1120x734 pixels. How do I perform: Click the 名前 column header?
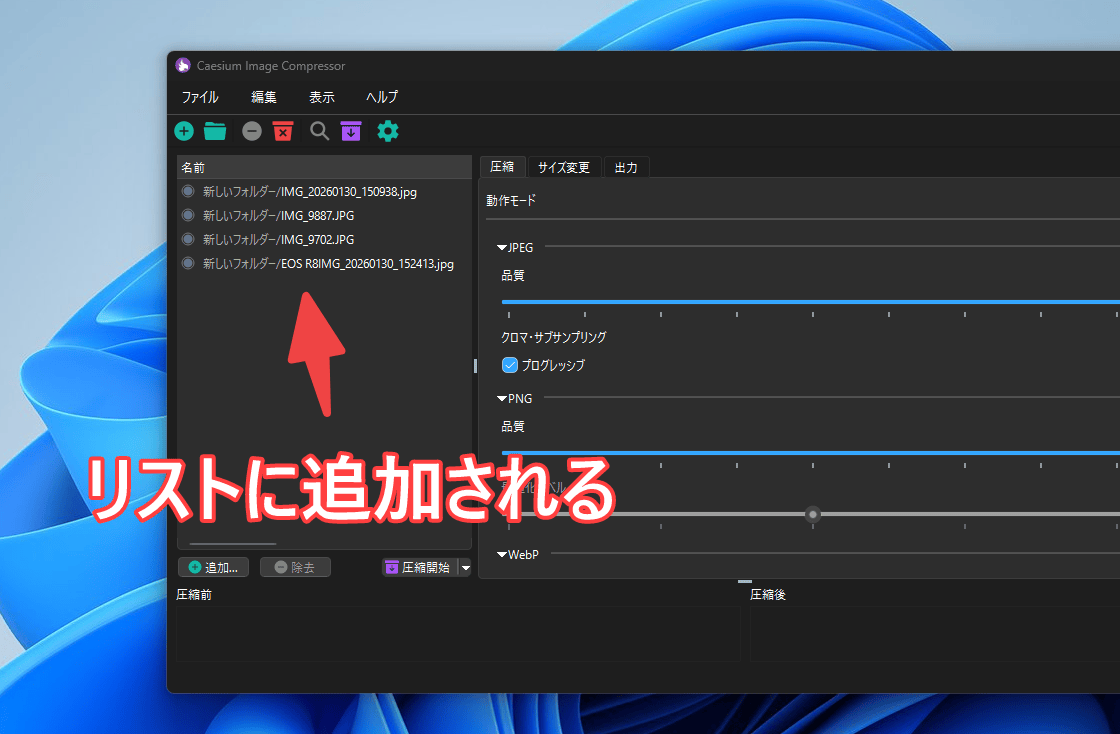click(324, 167)
